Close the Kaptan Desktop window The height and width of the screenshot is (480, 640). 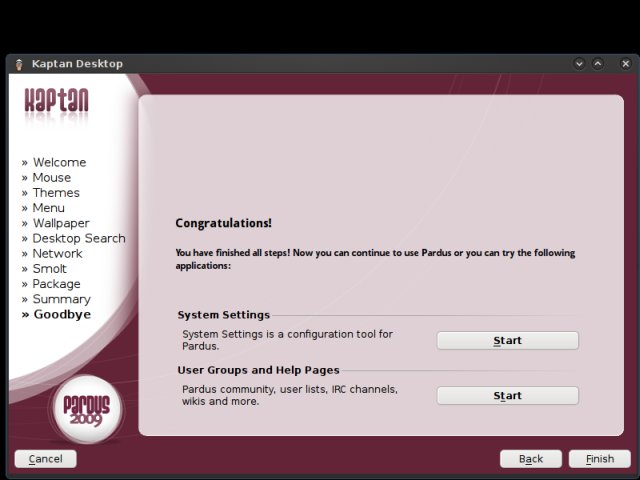625,64
